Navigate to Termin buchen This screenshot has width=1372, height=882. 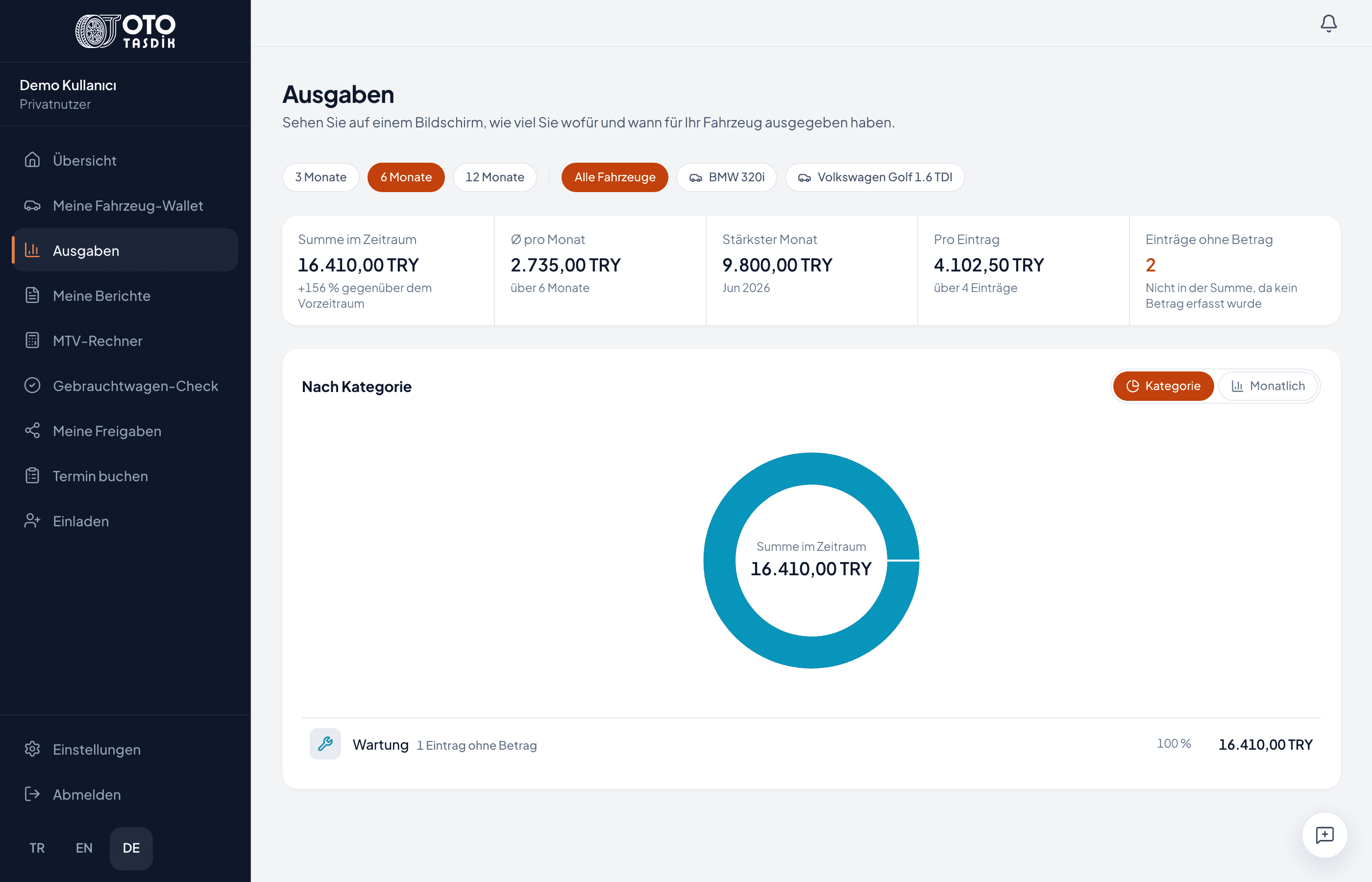[x=125, y=476]
